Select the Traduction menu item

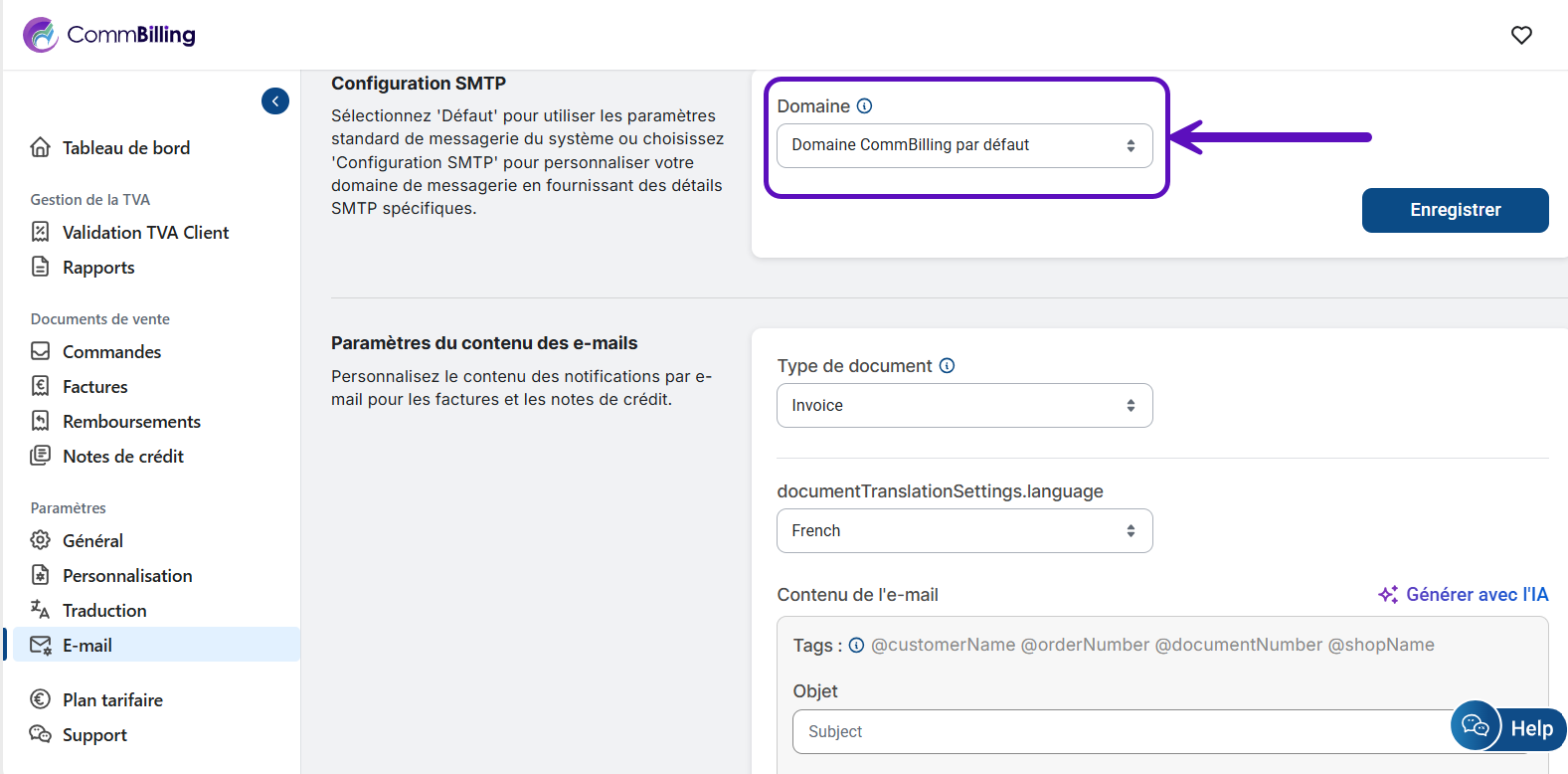104,611
